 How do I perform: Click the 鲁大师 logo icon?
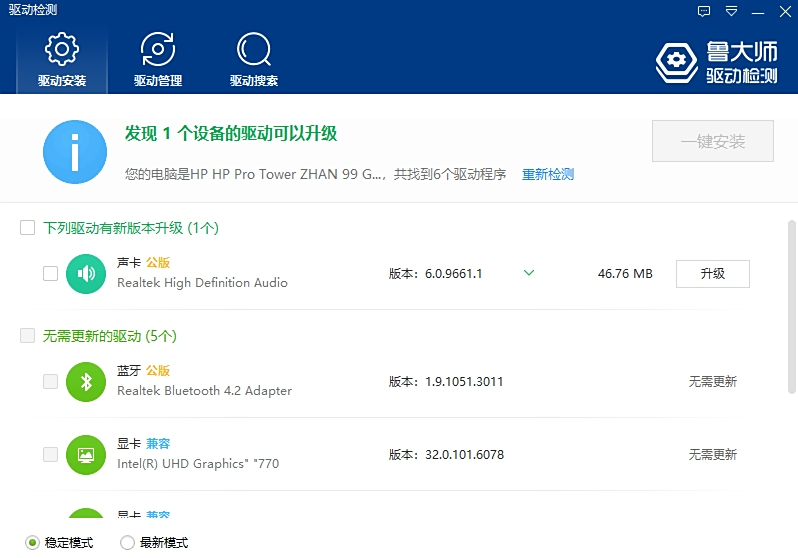(x=676, y=62)
